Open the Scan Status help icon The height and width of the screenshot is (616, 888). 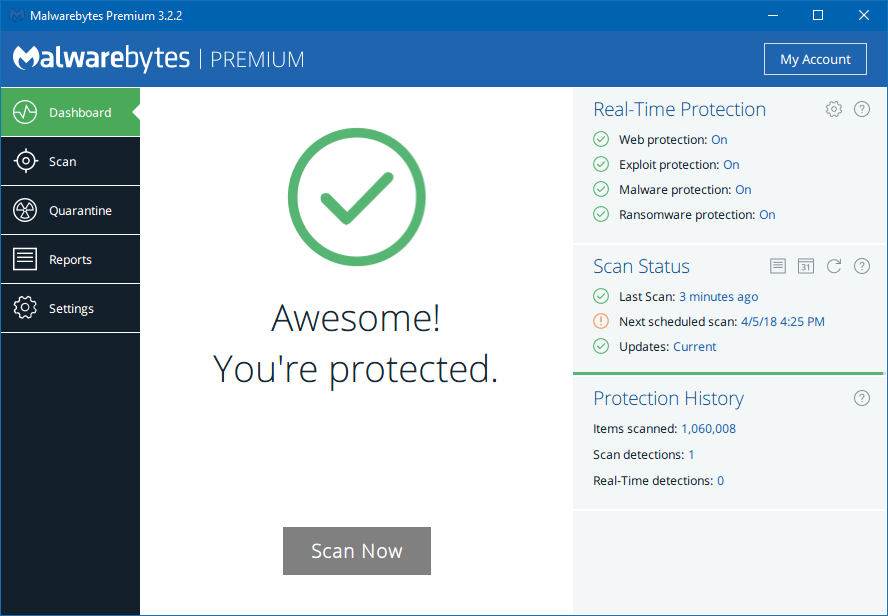pyautogui.click(x=862, y=266)
